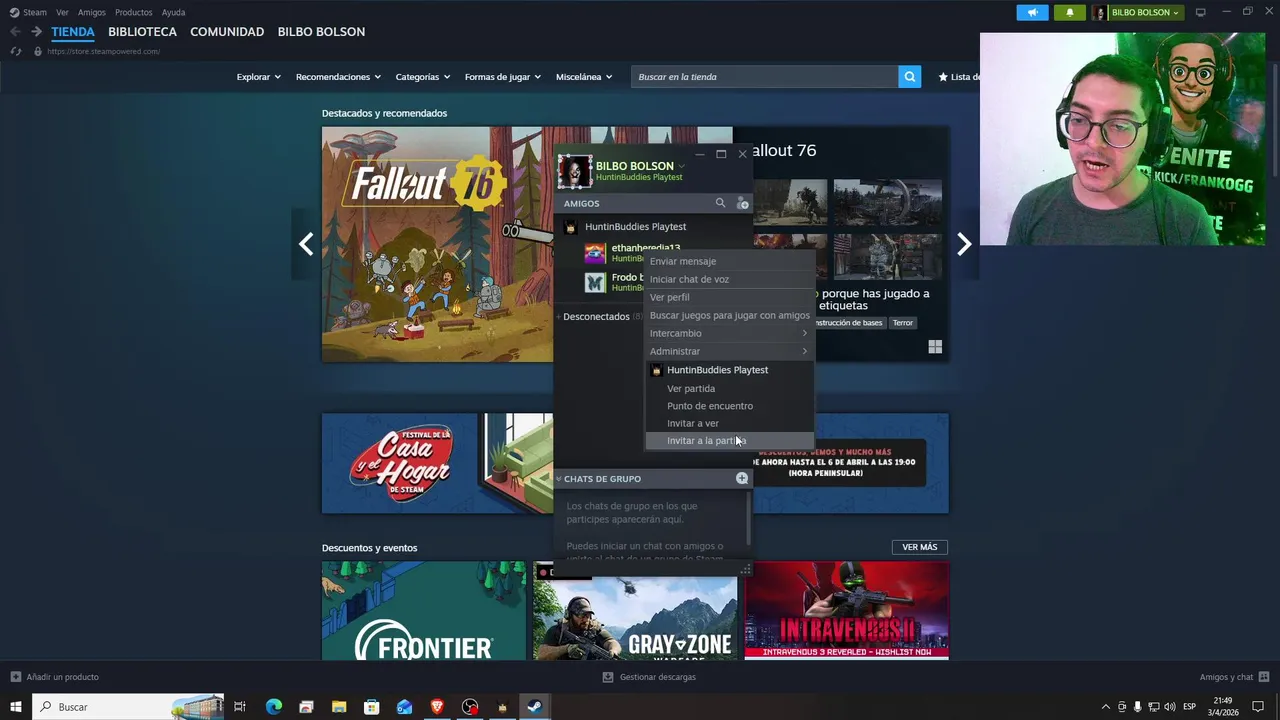This screenshot has height=720, width=1280.
Task: Open the Windows Start menu
Action: coord(15,707)
